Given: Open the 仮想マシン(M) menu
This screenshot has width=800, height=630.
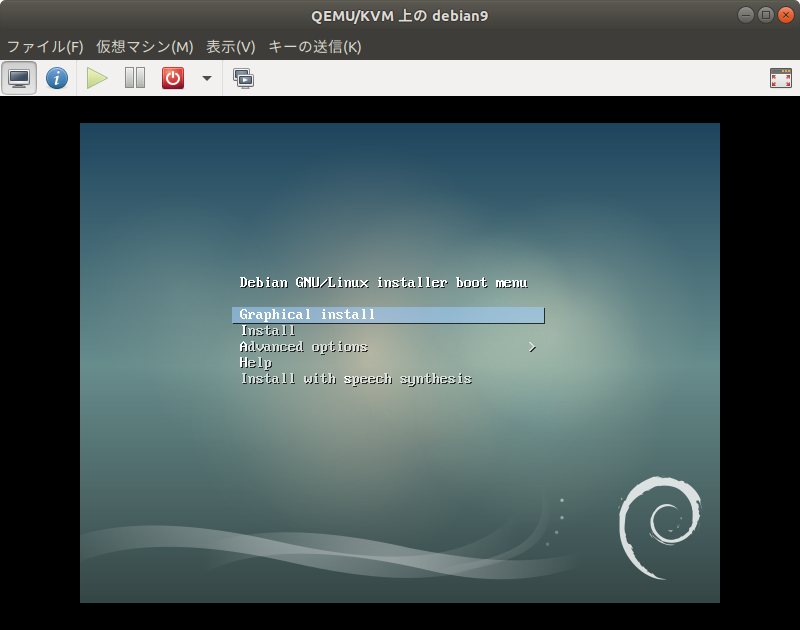Looking at the screenshot, I should [145, 47].
